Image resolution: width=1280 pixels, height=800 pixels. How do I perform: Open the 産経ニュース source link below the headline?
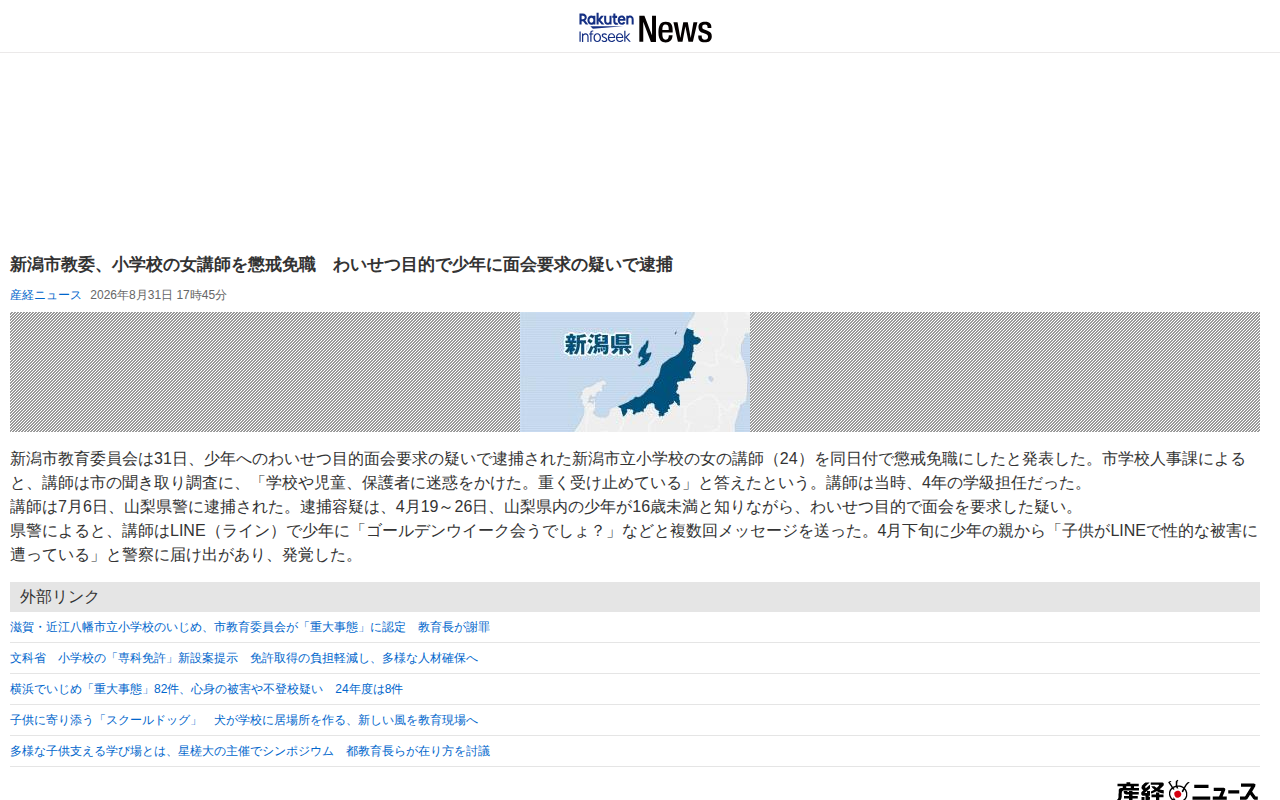point(46,295)
